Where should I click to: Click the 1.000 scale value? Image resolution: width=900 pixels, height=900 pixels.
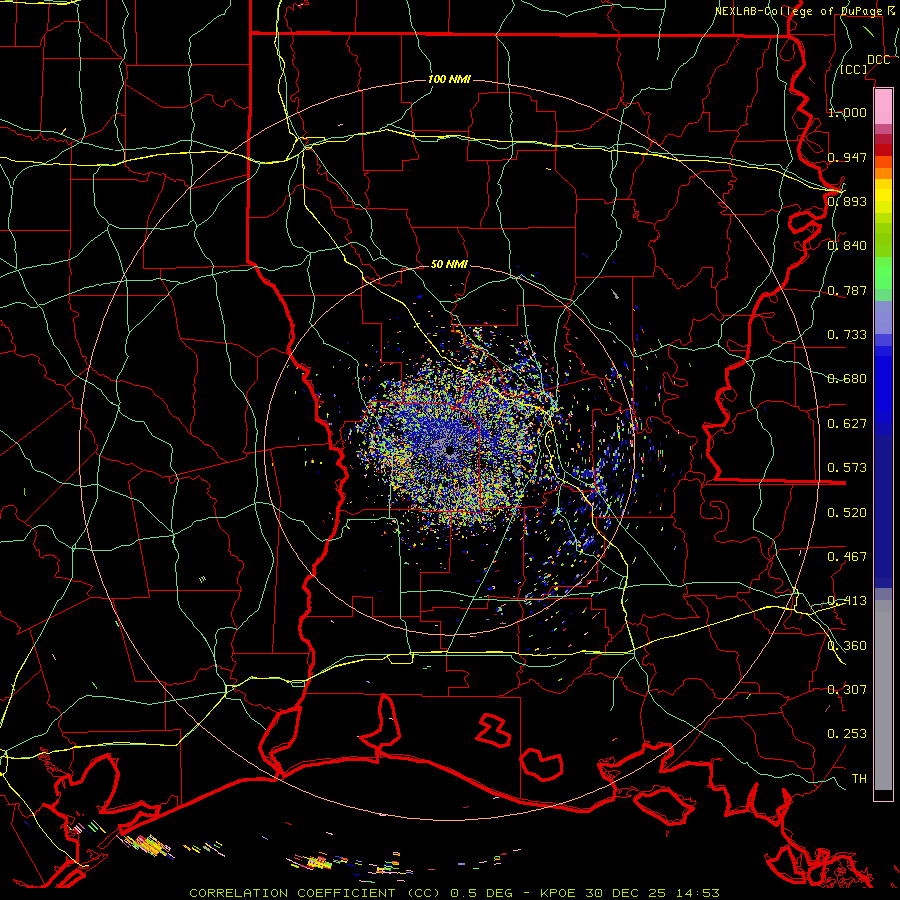coord(847,112)
